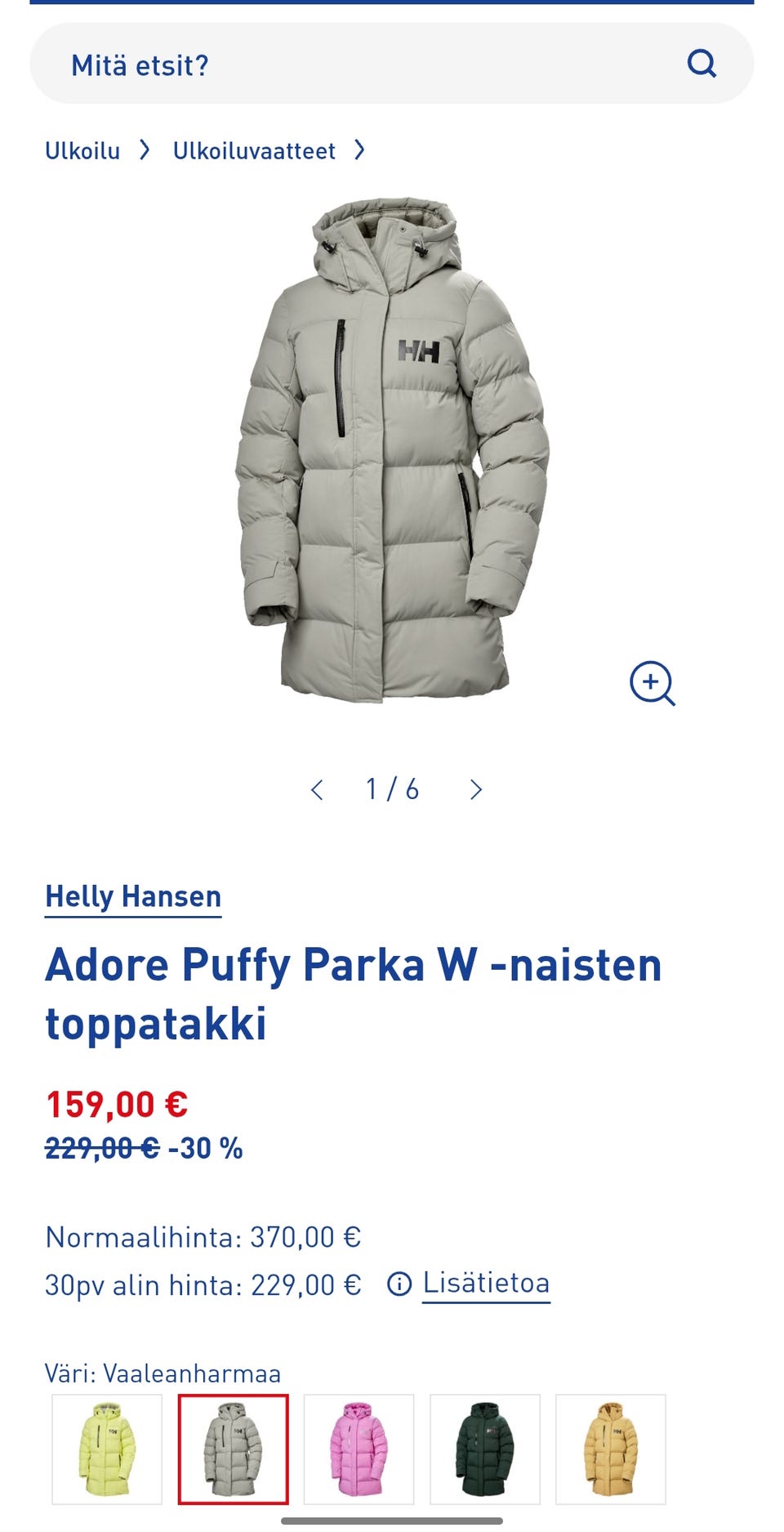This screenshot has width=784, height=1532.
Task: Select the dark green jacket color
Action: [x=485, y=1449]
